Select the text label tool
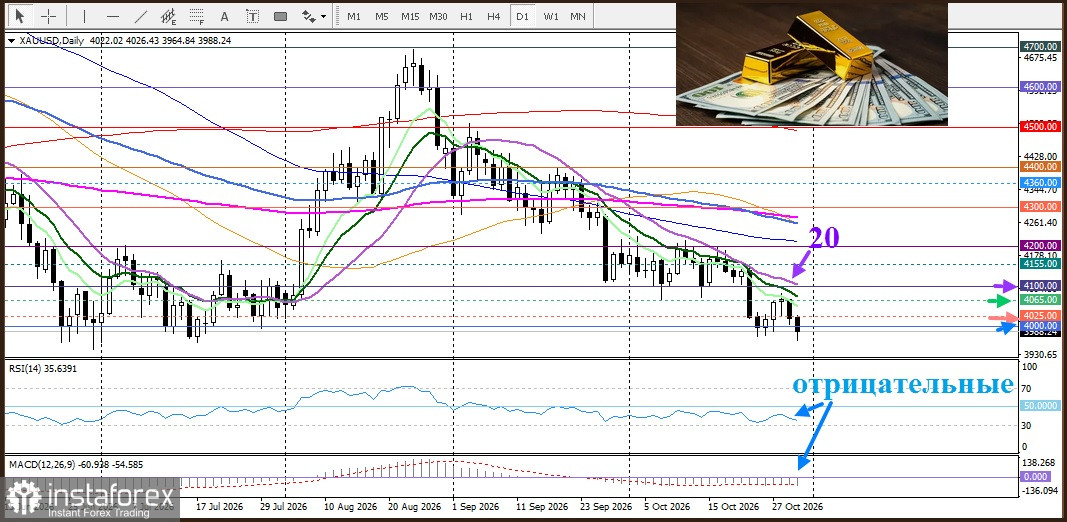This screenshot has height=522, width=1067. pyautogui.click(x=252, y=16)
